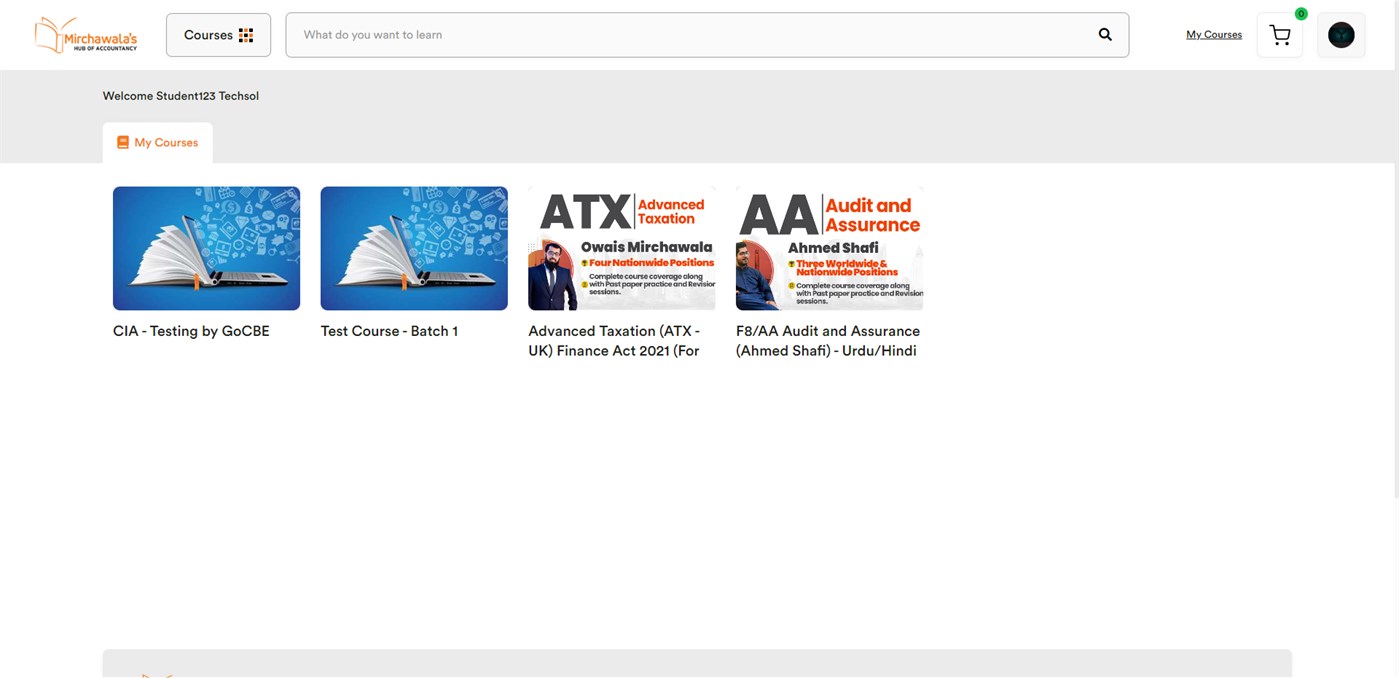Click the 'CIA - Testing by GoCBE' title
The height and width of the screenshot is (678, 1399).
[x=191, y=331]
